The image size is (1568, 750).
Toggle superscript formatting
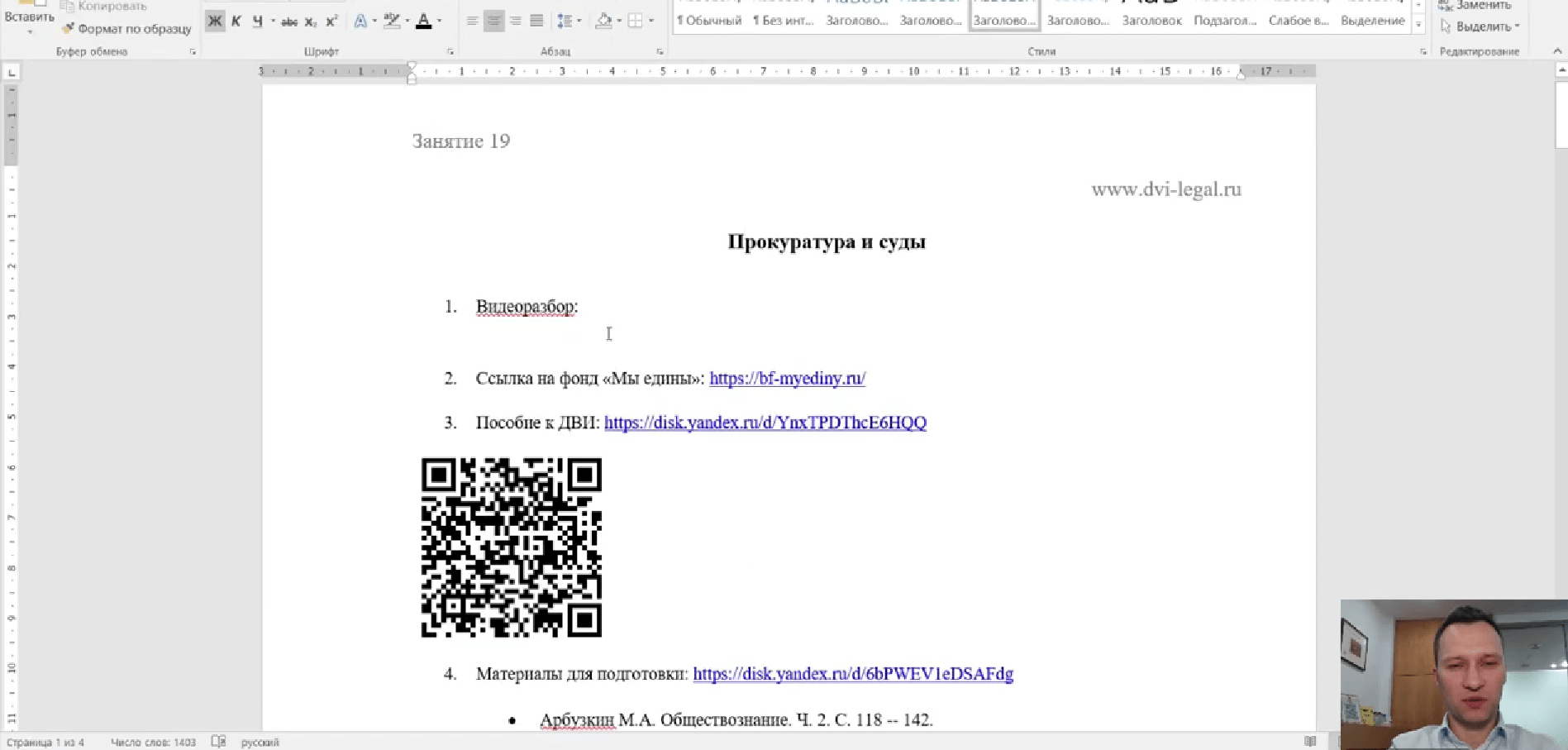[331, 21]
